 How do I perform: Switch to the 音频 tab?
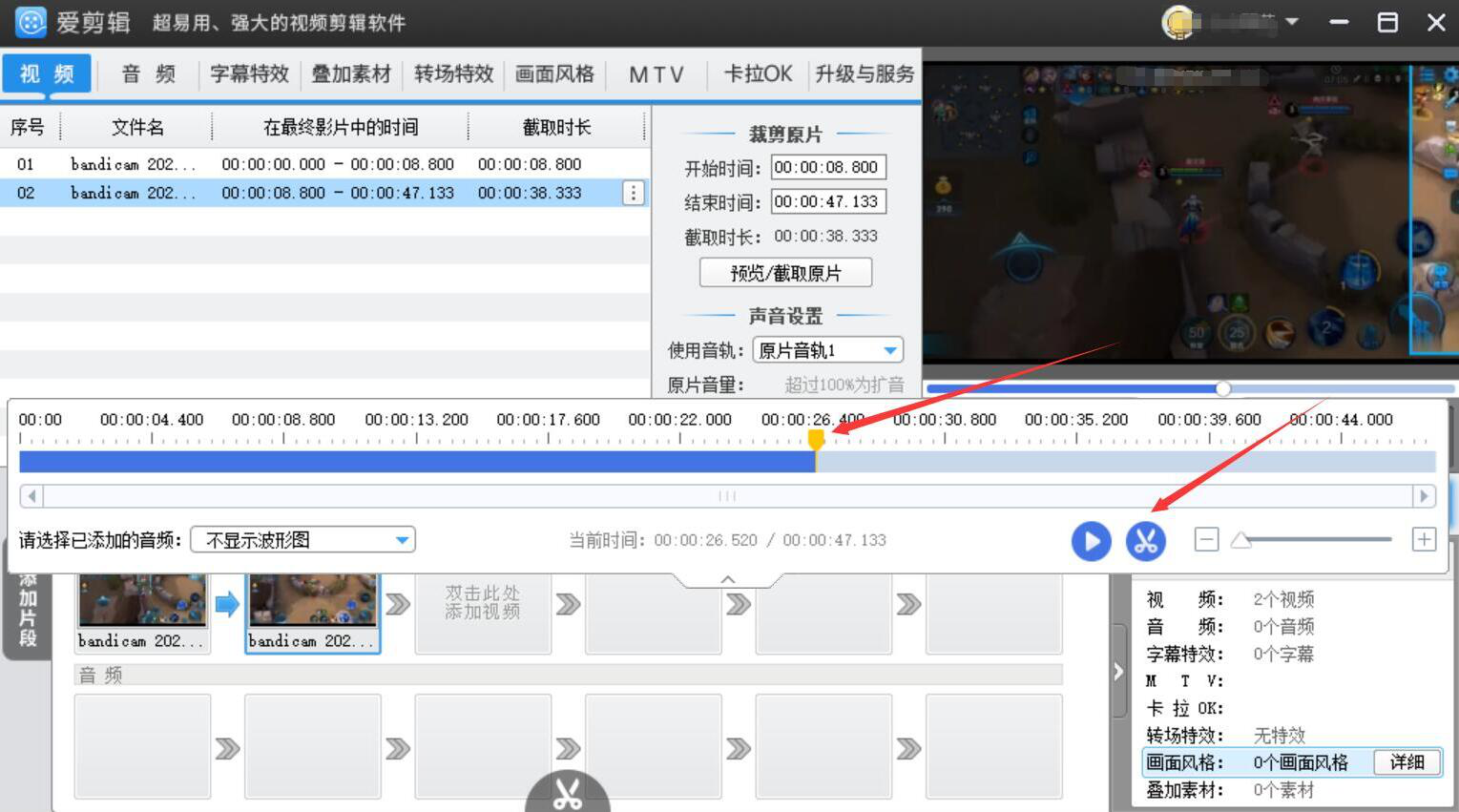[149, 73]
